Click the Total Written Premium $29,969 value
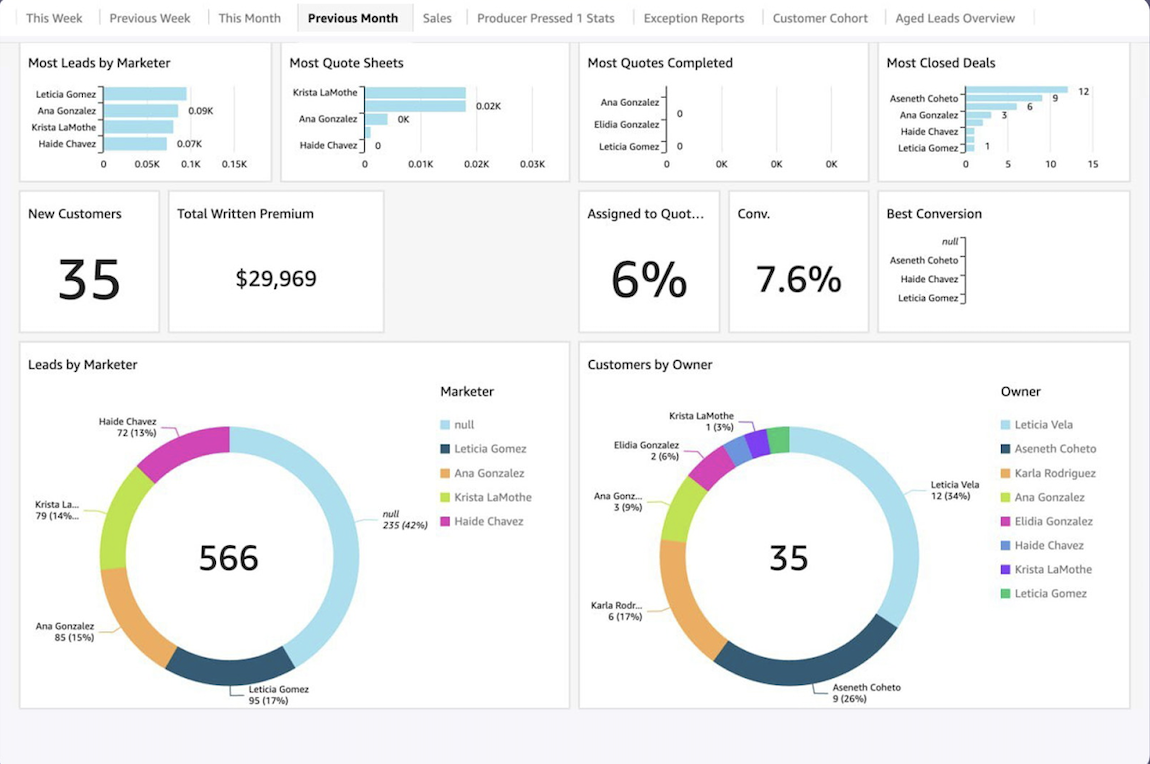 (x=276, y=279)
